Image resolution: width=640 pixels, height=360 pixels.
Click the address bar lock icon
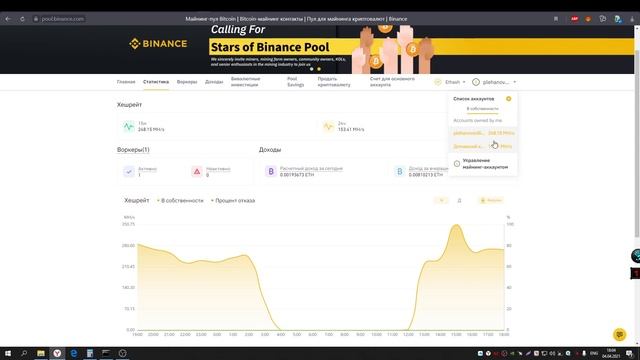(36, 19)
